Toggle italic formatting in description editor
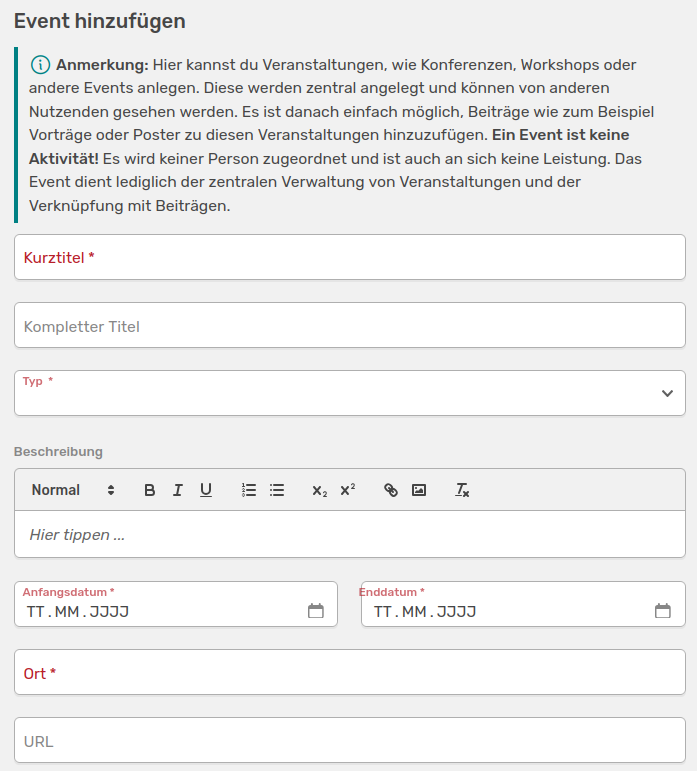The height and width of the screenshot is (771, 697). (x=177, y=490)
